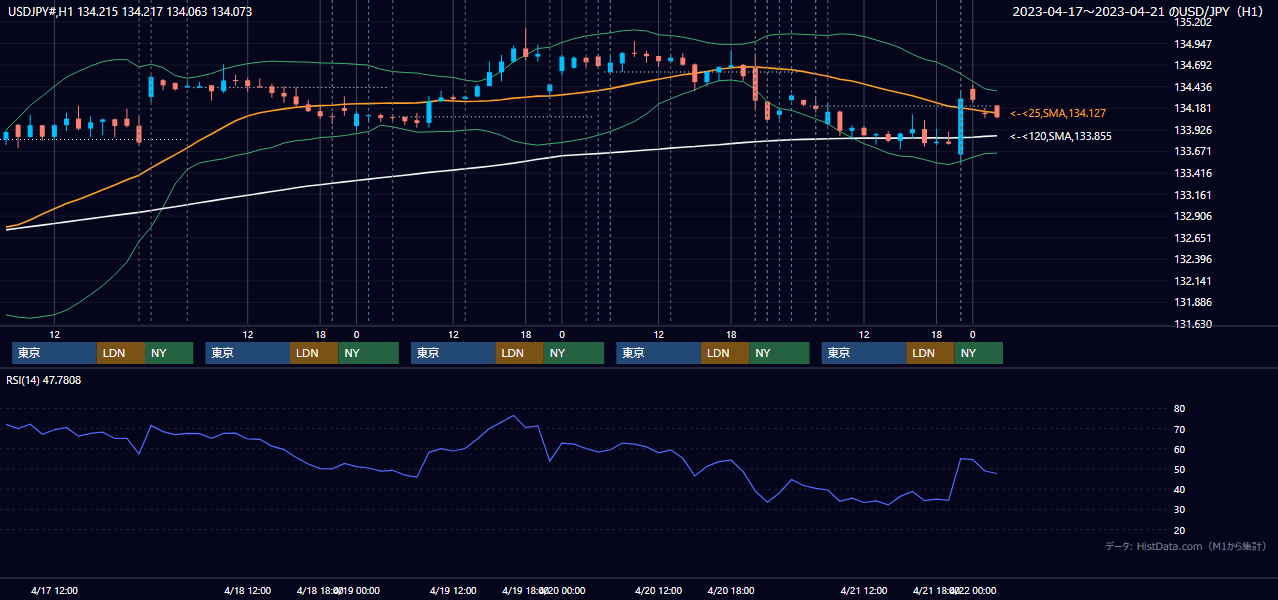Click the 4/18 12:00 time axis label

[248, 591]
